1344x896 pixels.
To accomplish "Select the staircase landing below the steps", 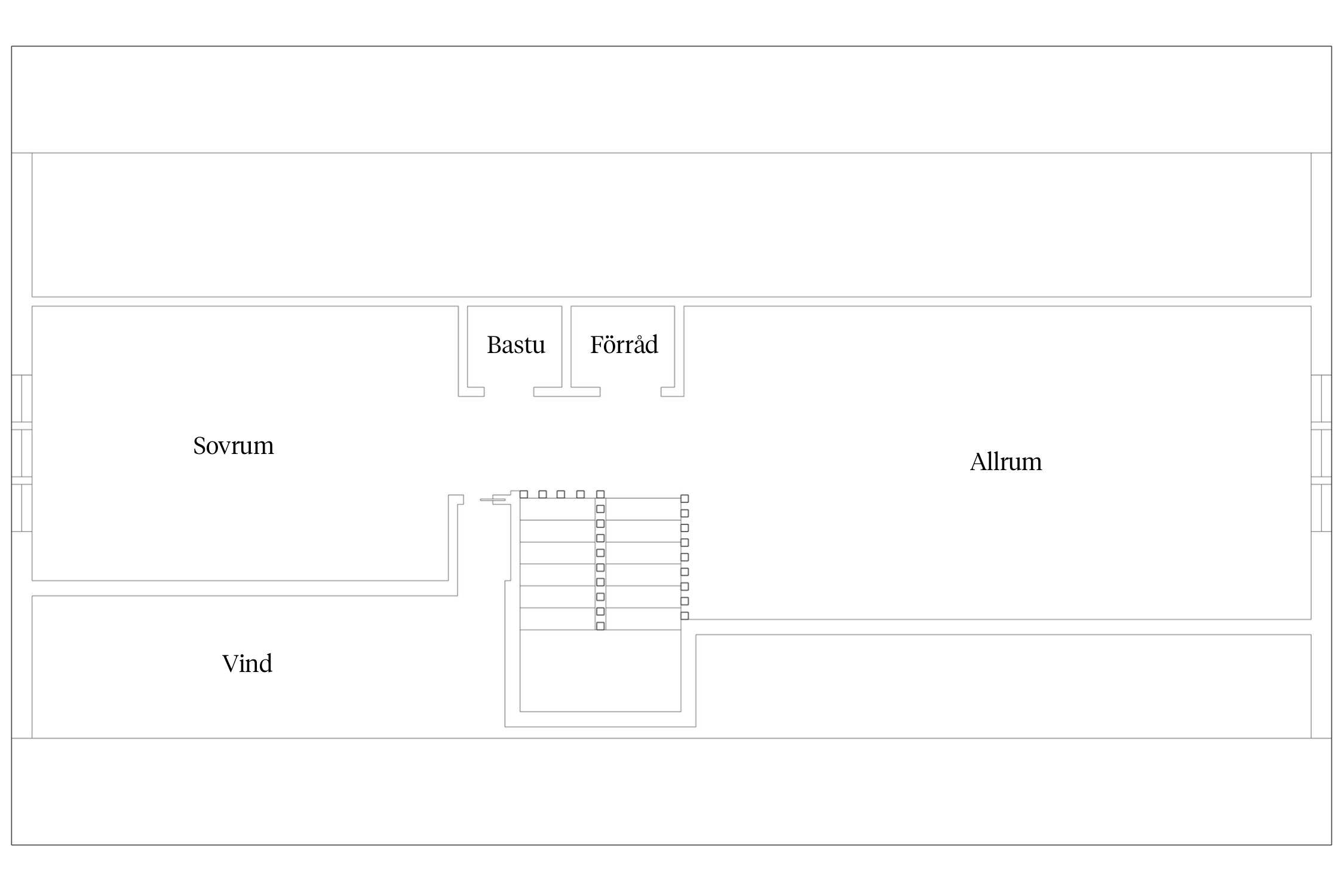I will coord(600,670).
